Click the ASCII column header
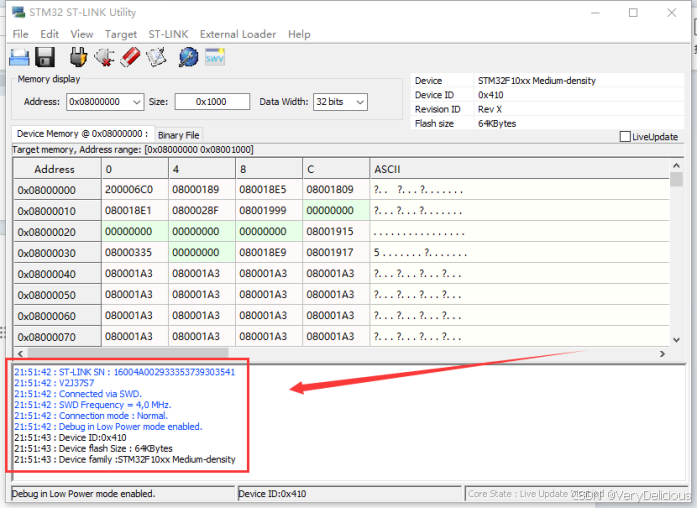 519,170
